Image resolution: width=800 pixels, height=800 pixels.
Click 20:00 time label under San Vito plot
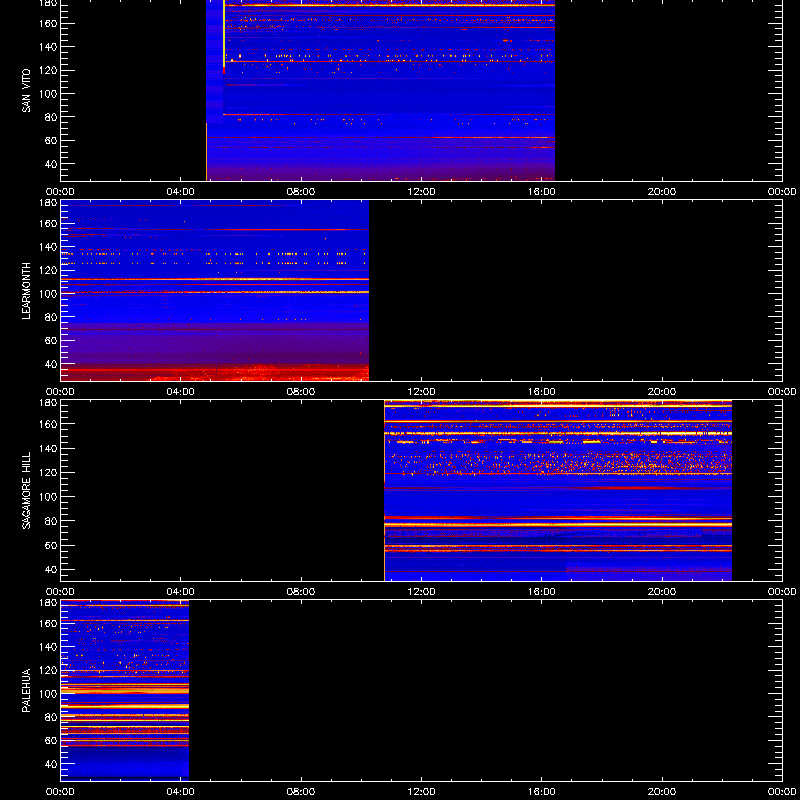[662, 192]
